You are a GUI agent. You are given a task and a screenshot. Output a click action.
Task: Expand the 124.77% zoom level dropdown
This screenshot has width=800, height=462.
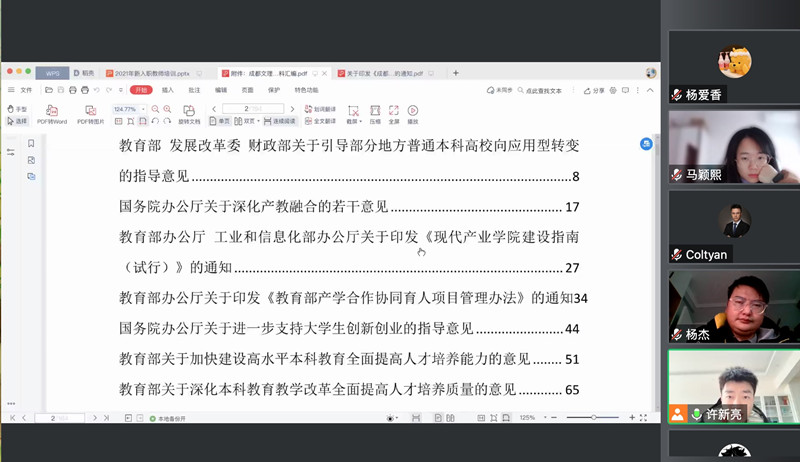click(x=144, y=109)
